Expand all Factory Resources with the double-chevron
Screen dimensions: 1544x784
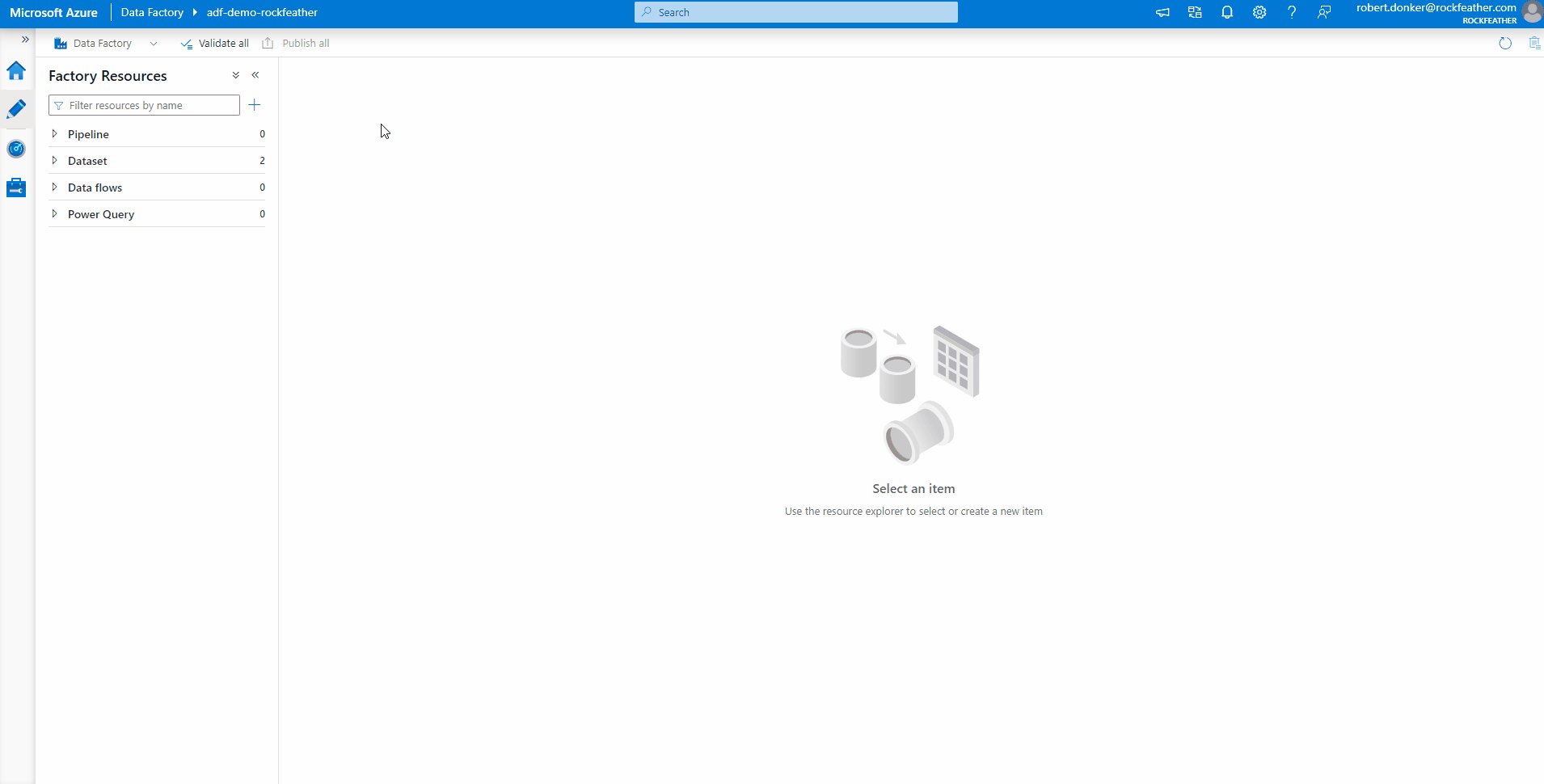pos(236,75)
